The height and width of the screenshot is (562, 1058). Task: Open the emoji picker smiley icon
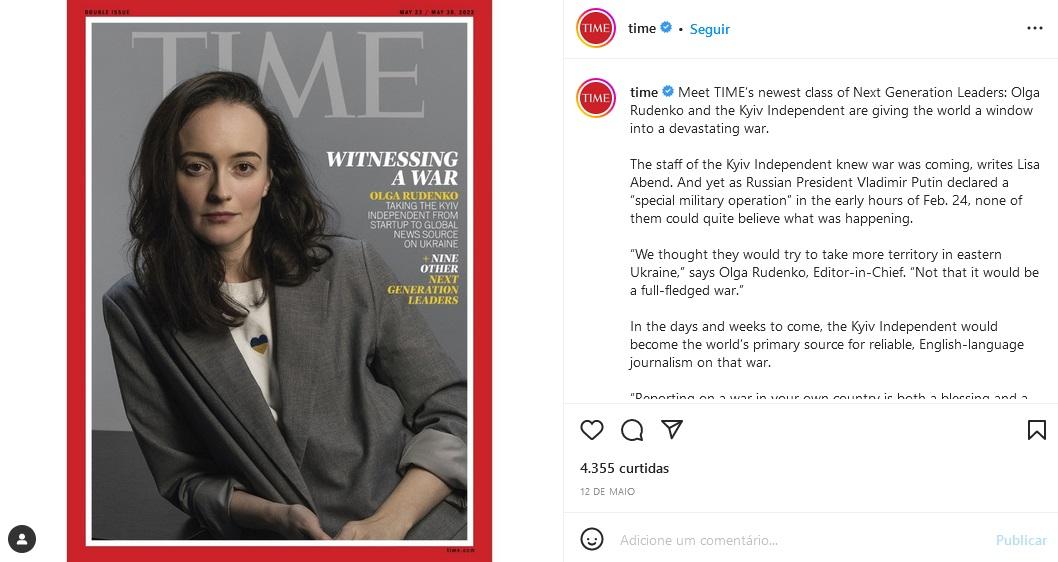coord(592,539)
